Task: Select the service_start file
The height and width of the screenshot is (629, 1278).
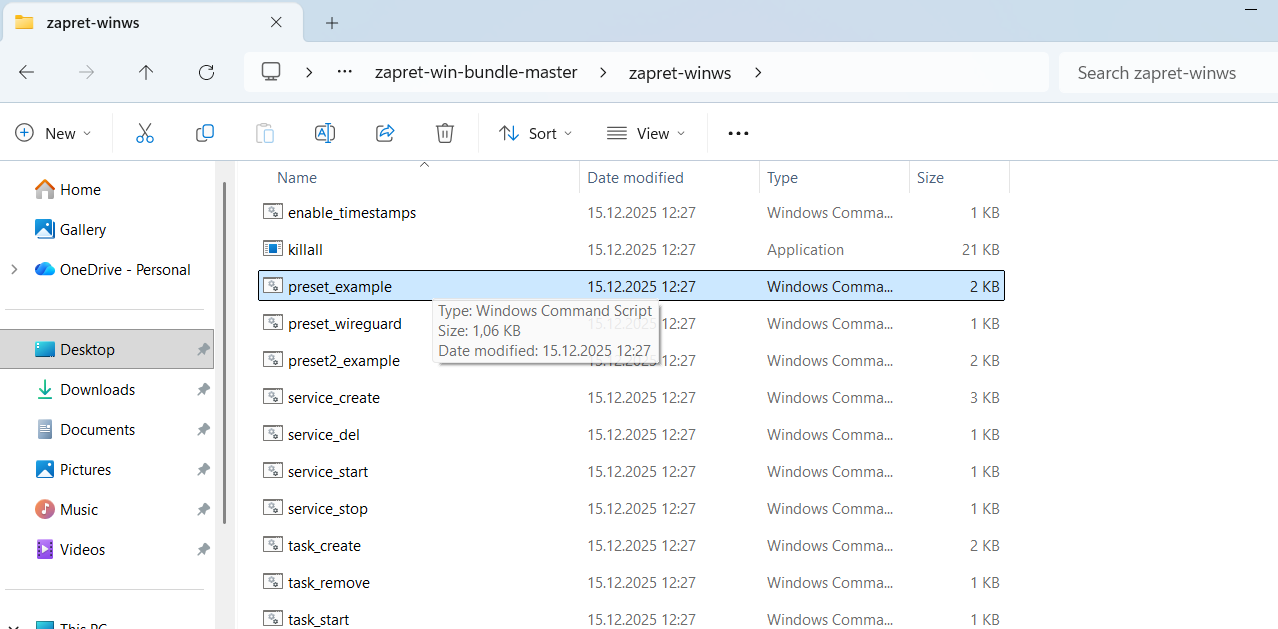Action: (x=631, y=471)
